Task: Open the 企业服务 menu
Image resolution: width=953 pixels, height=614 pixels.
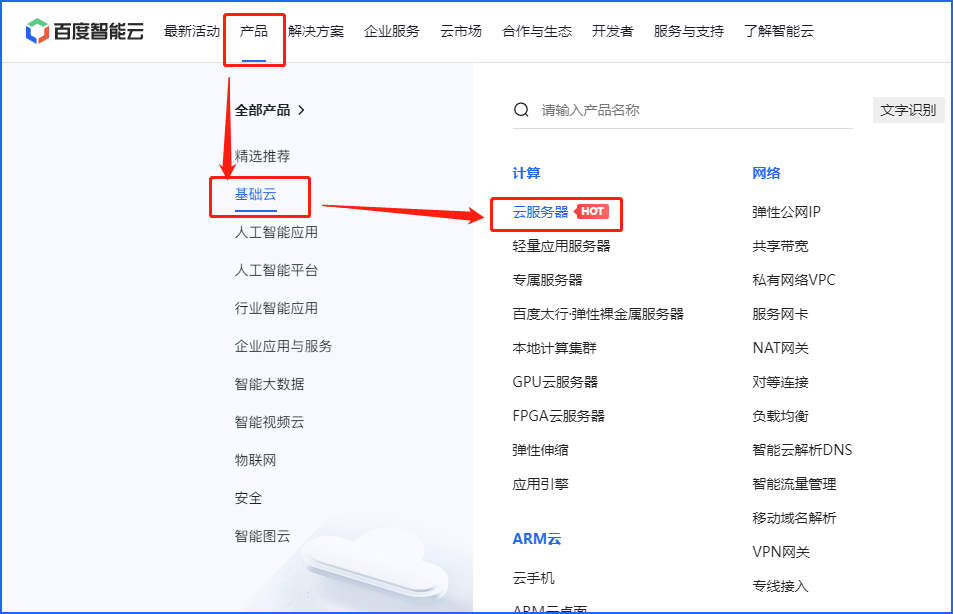Action: coord(392,31)
